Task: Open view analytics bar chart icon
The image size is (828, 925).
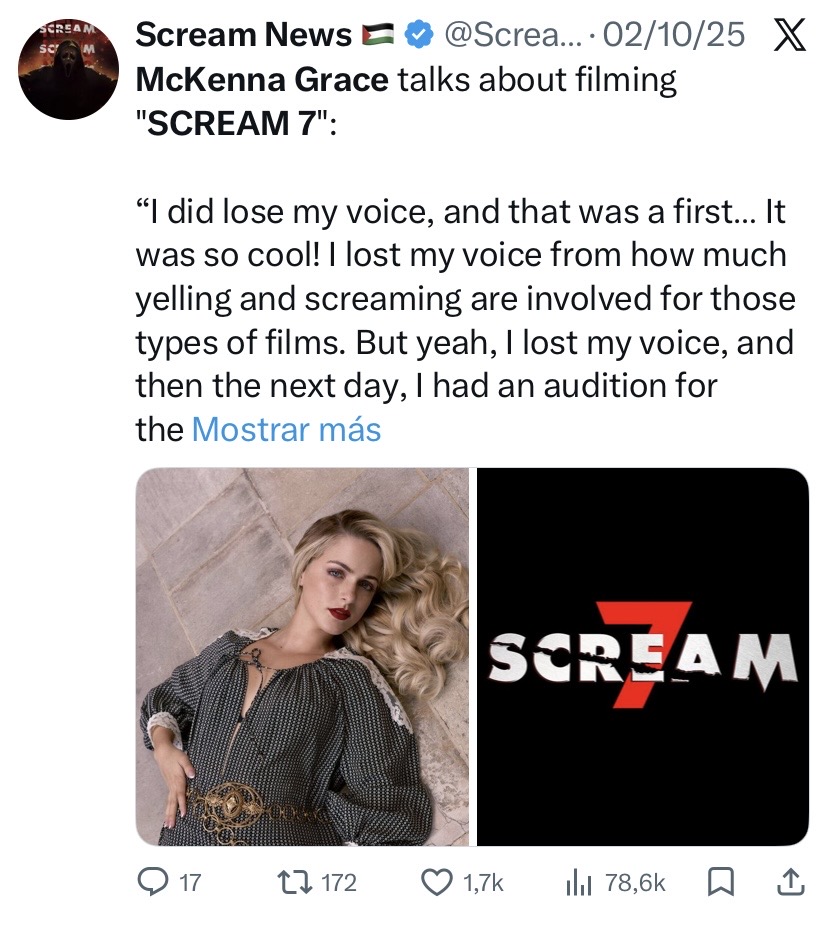Action: (579, 884)
